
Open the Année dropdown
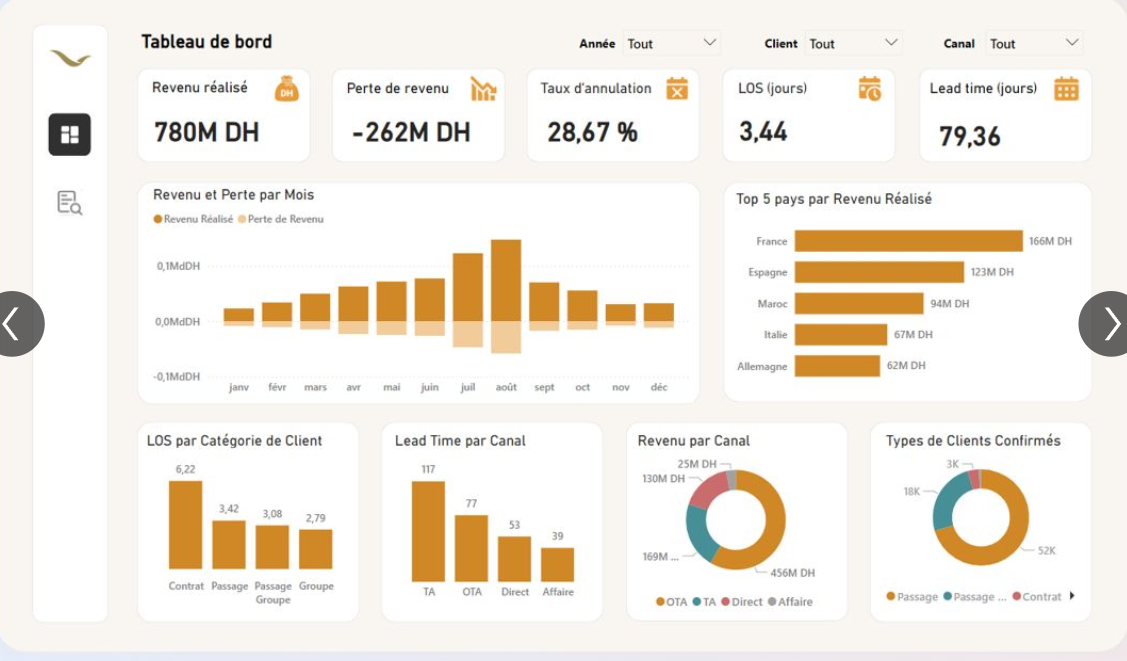[671, 43]
